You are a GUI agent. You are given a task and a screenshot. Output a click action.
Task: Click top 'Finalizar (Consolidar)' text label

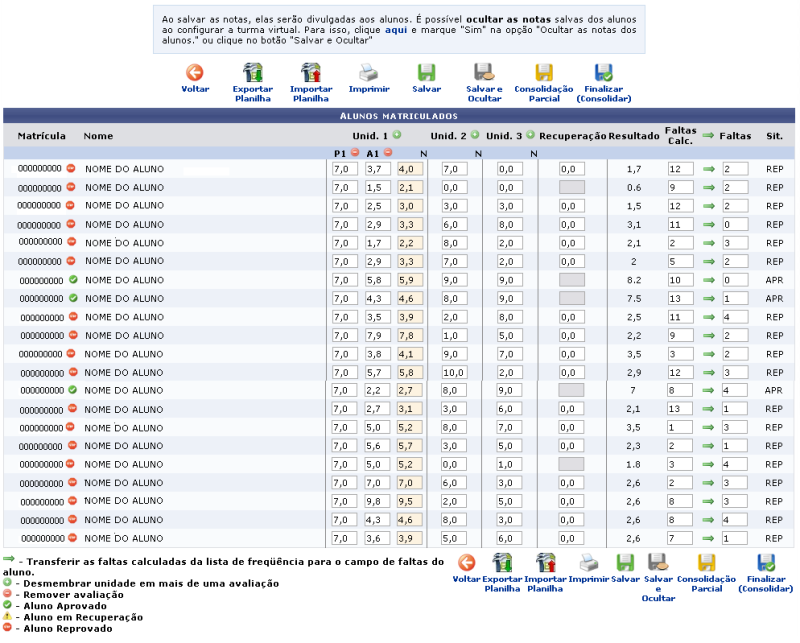pyautogui.click(x=604, y=93)
